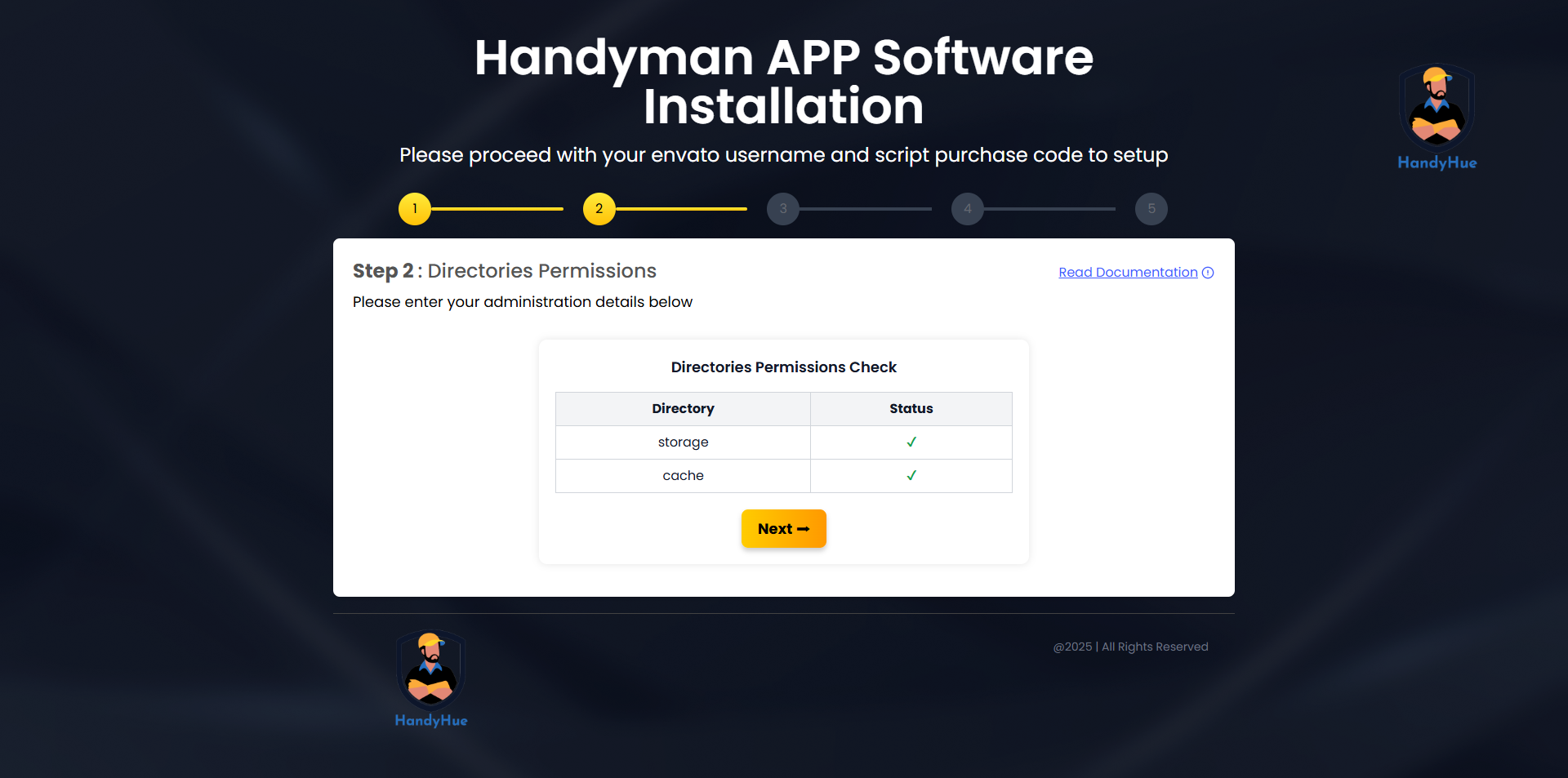The width and height of the screenshot is (1568, 778).
Task: Select step 2 circle in progress indicator
Action: click(599, 209)
